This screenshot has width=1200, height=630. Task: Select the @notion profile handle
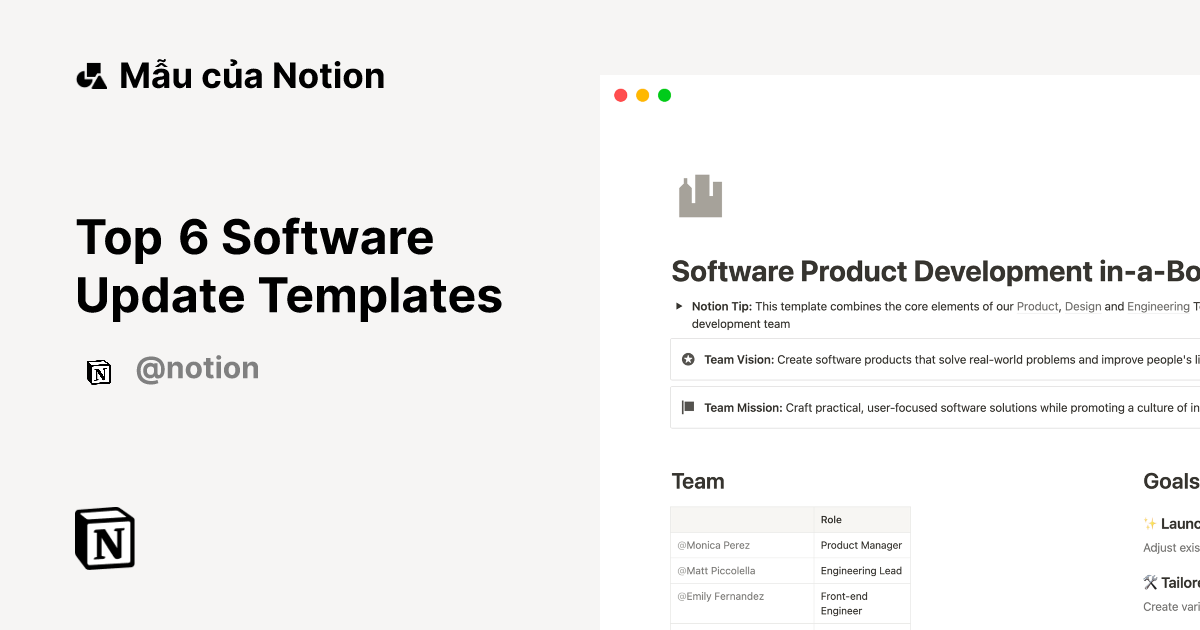pyautogui.click(x=198, y=369)
